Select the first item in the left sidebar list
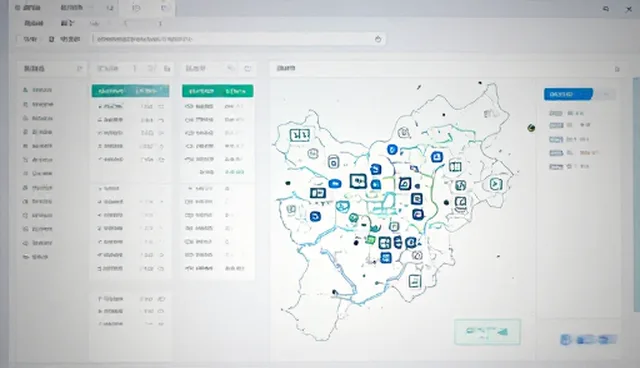Viewport: 640px width, 368px height. [x=38, y=90]
